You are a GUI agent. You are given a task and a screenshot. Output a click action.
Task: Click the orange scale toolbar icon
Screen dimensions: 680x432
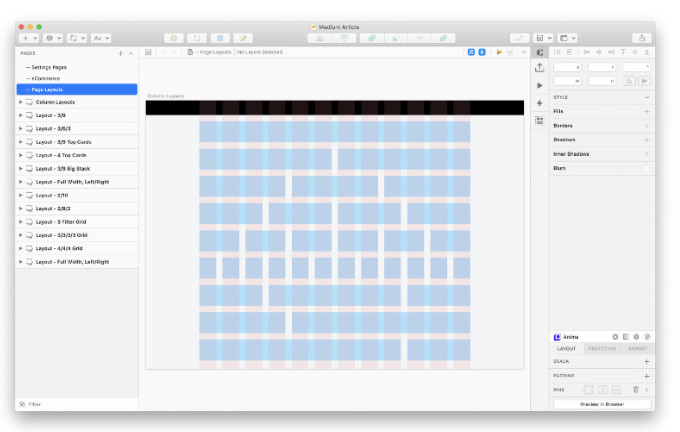point(519,38)
